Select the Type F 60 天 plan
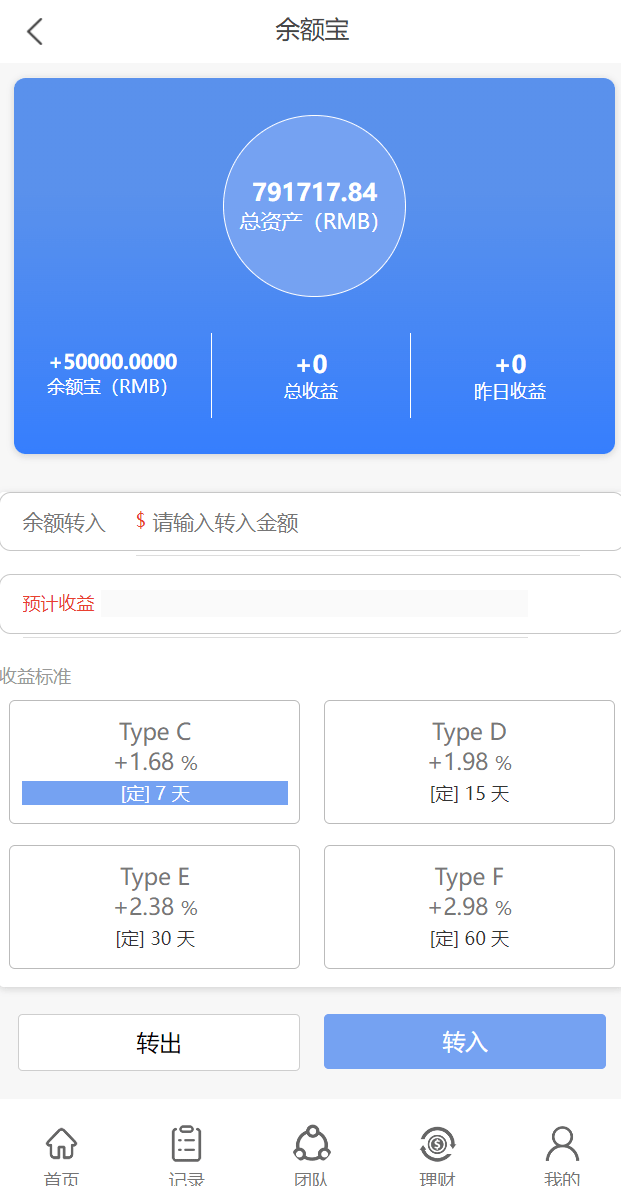The width and height of the screenshot is (621, 1186). [x=469, y=907]
